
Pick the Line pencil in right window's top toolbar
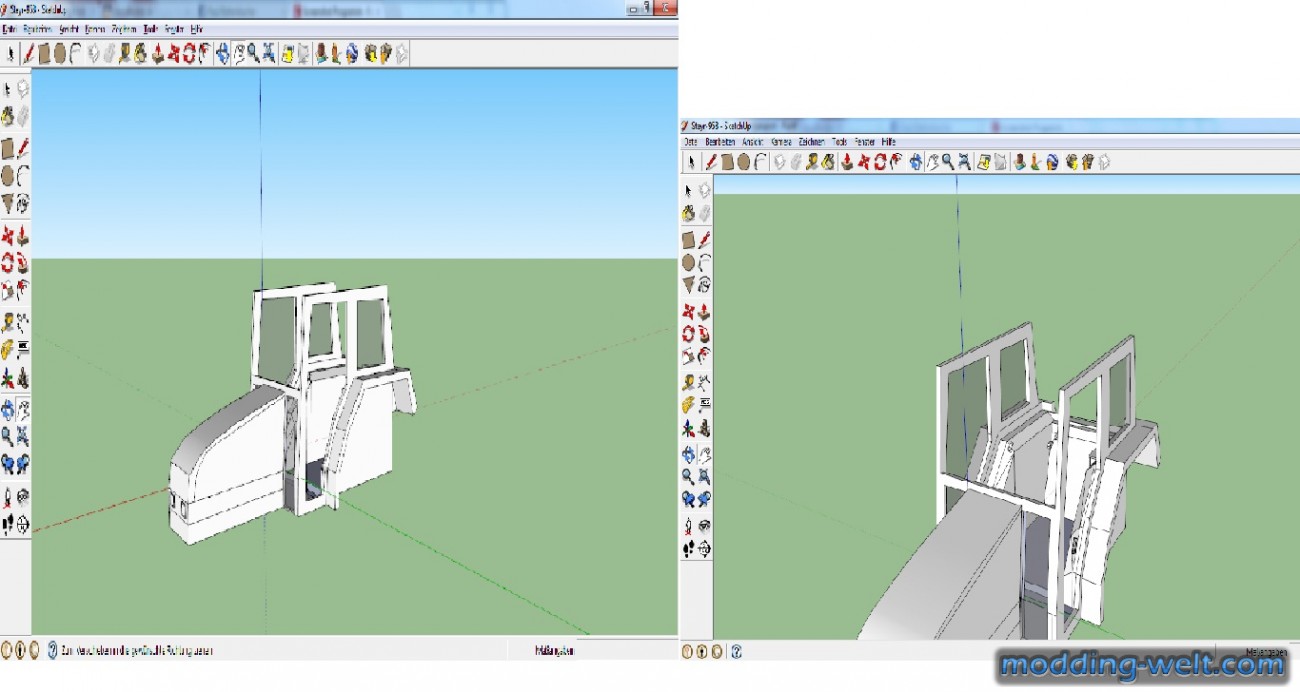(711, 162)
